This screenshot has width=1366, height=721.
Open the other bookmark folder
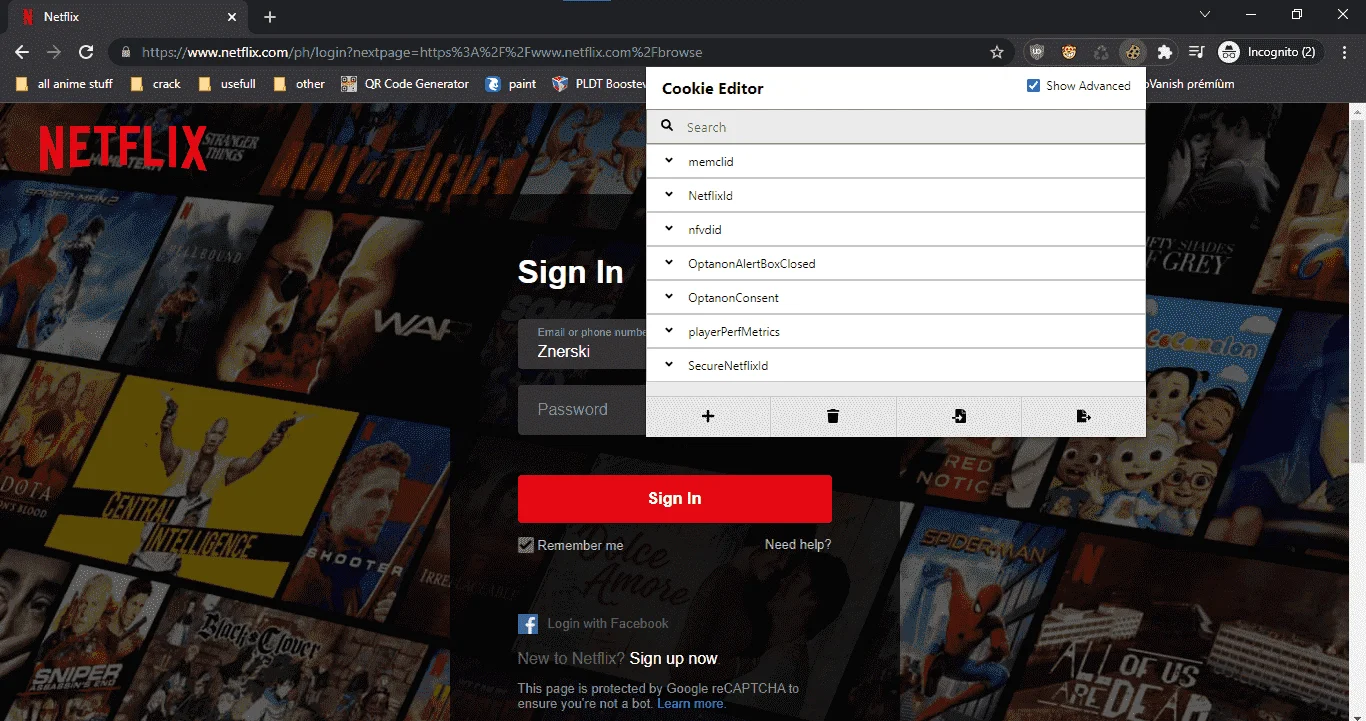click(299, 84)
